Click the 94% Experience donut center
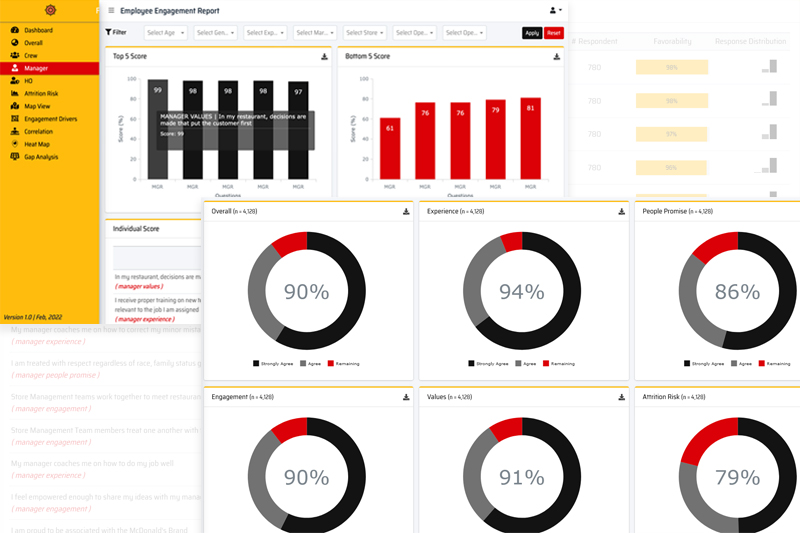800x533 pixels. 522,292
